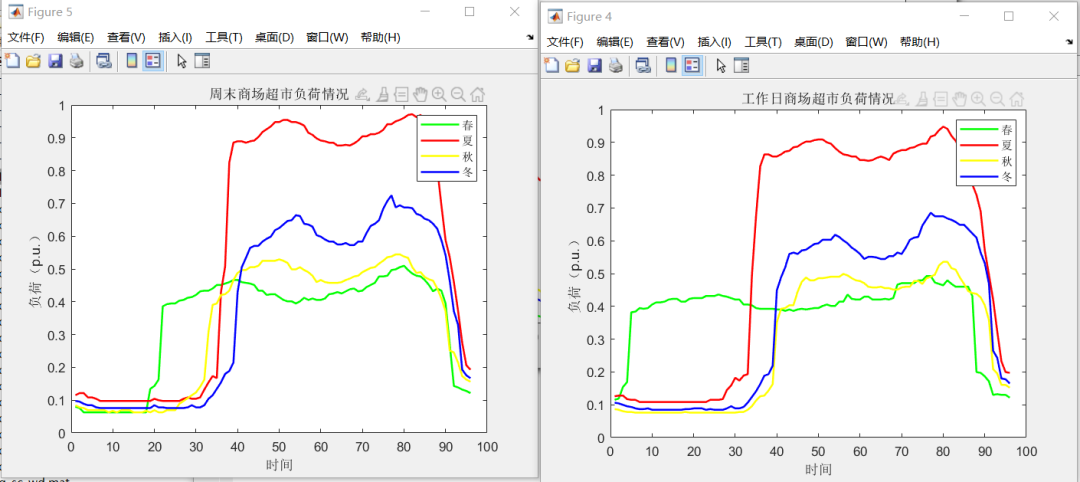Open 文件(F) menu in Figure 4
This screenshot has width=1080, height=482.
(x=565, y=42)
